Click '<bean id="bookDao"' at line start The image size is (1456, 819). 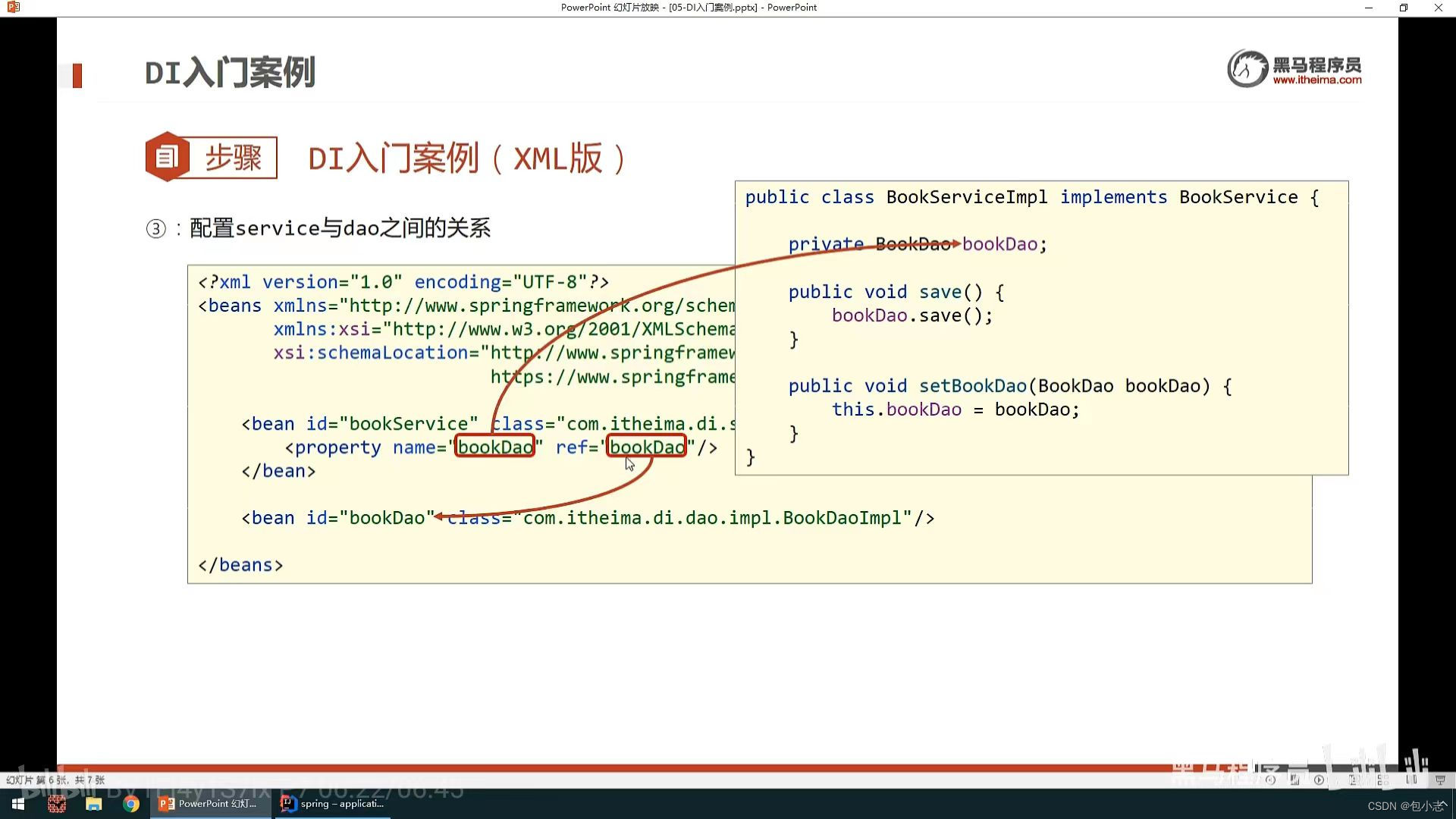point(338,518)
